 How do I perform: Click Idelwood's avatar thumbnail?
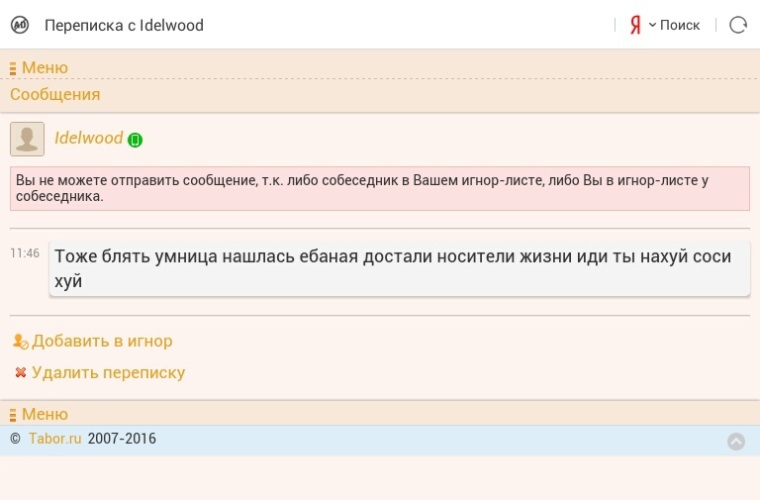coord(27,139)
